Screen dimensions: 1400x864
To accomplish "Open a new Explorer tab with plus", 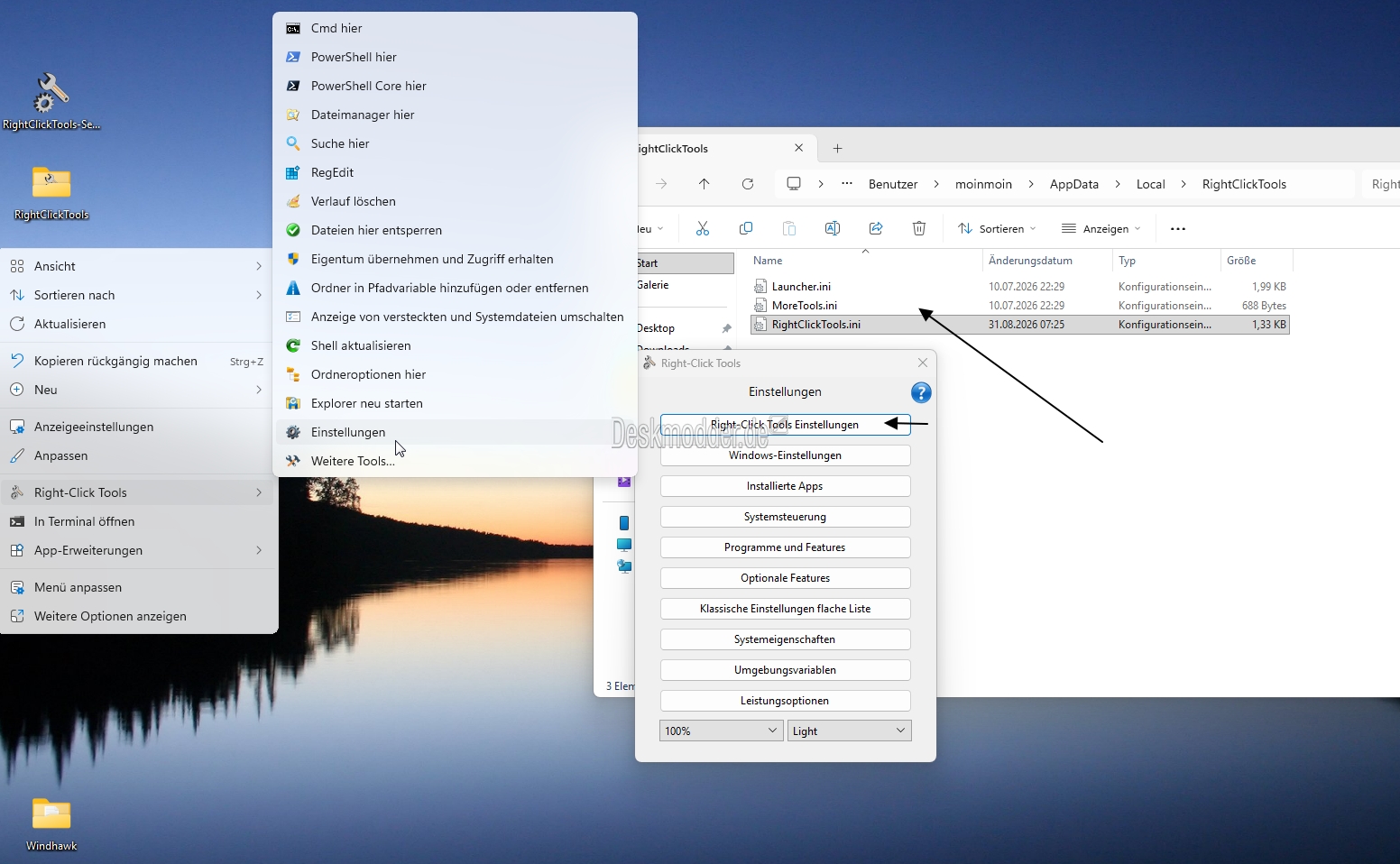I will coord(838,148).
